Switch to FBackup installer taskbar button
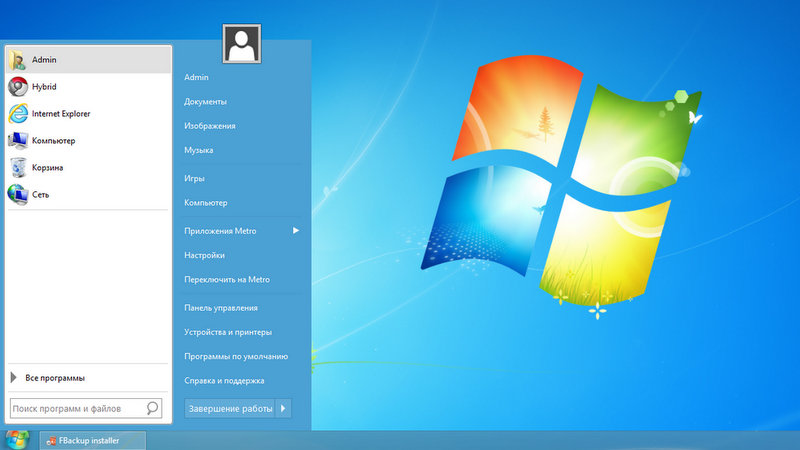This screenshot has height=450, width=800. click(x=93, y=441)
